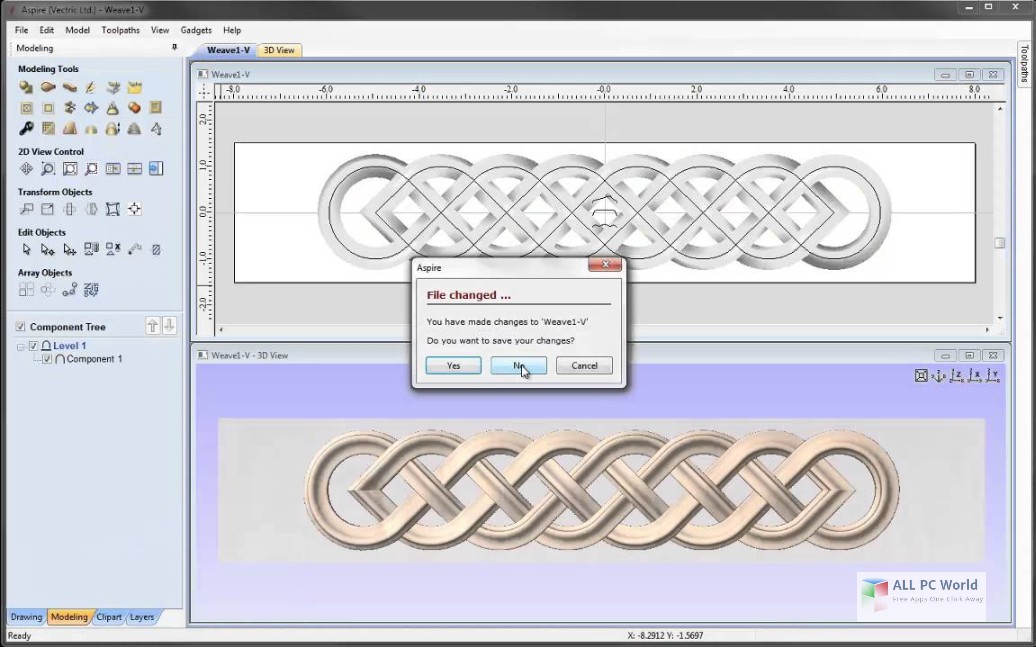Click the blue 2D/3D view toggle icon
The width and height of the screenshot is (1036, 647).
pos(156,169)
